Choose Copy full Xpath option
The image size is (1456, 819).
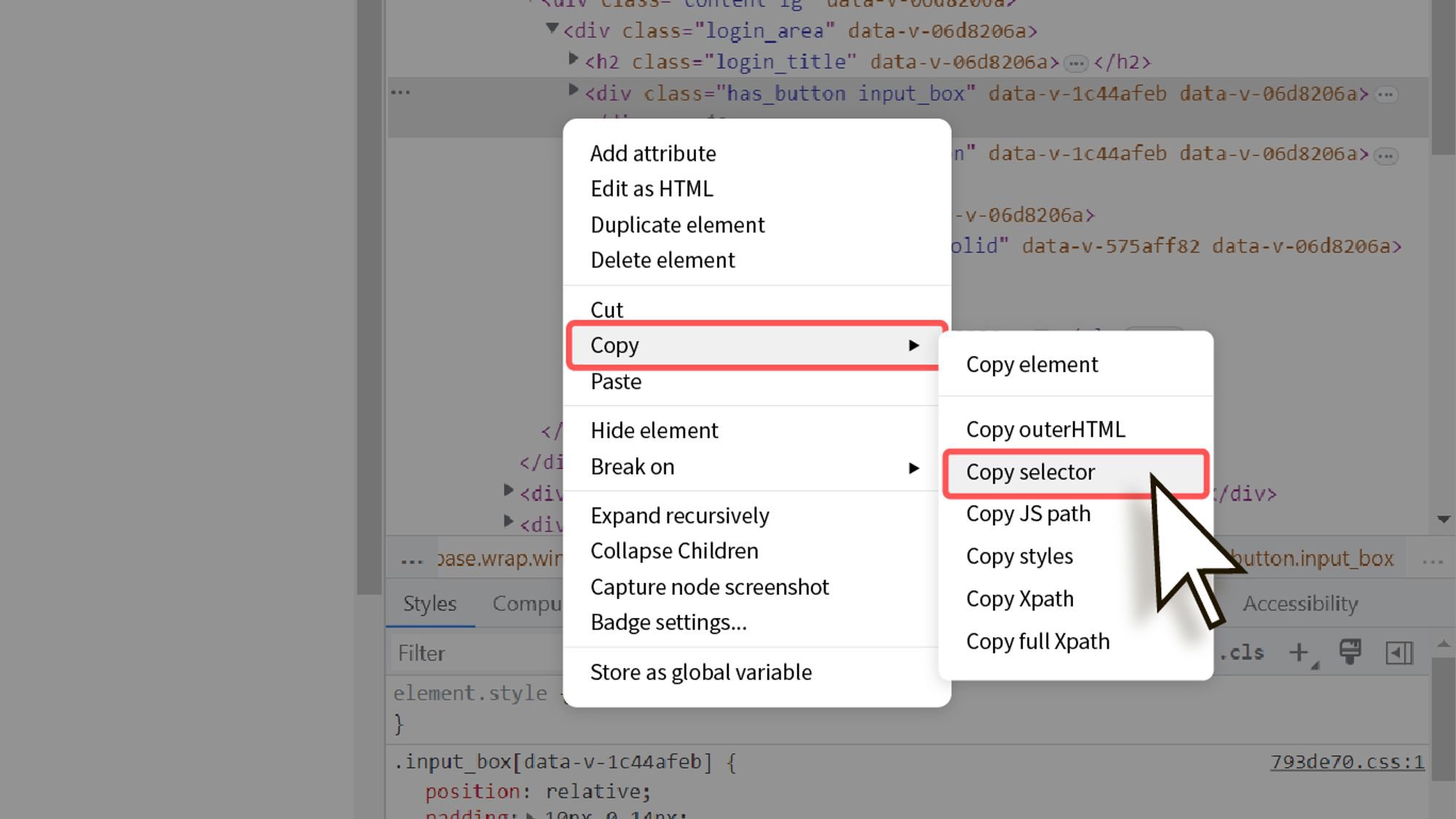point(1037,641)
